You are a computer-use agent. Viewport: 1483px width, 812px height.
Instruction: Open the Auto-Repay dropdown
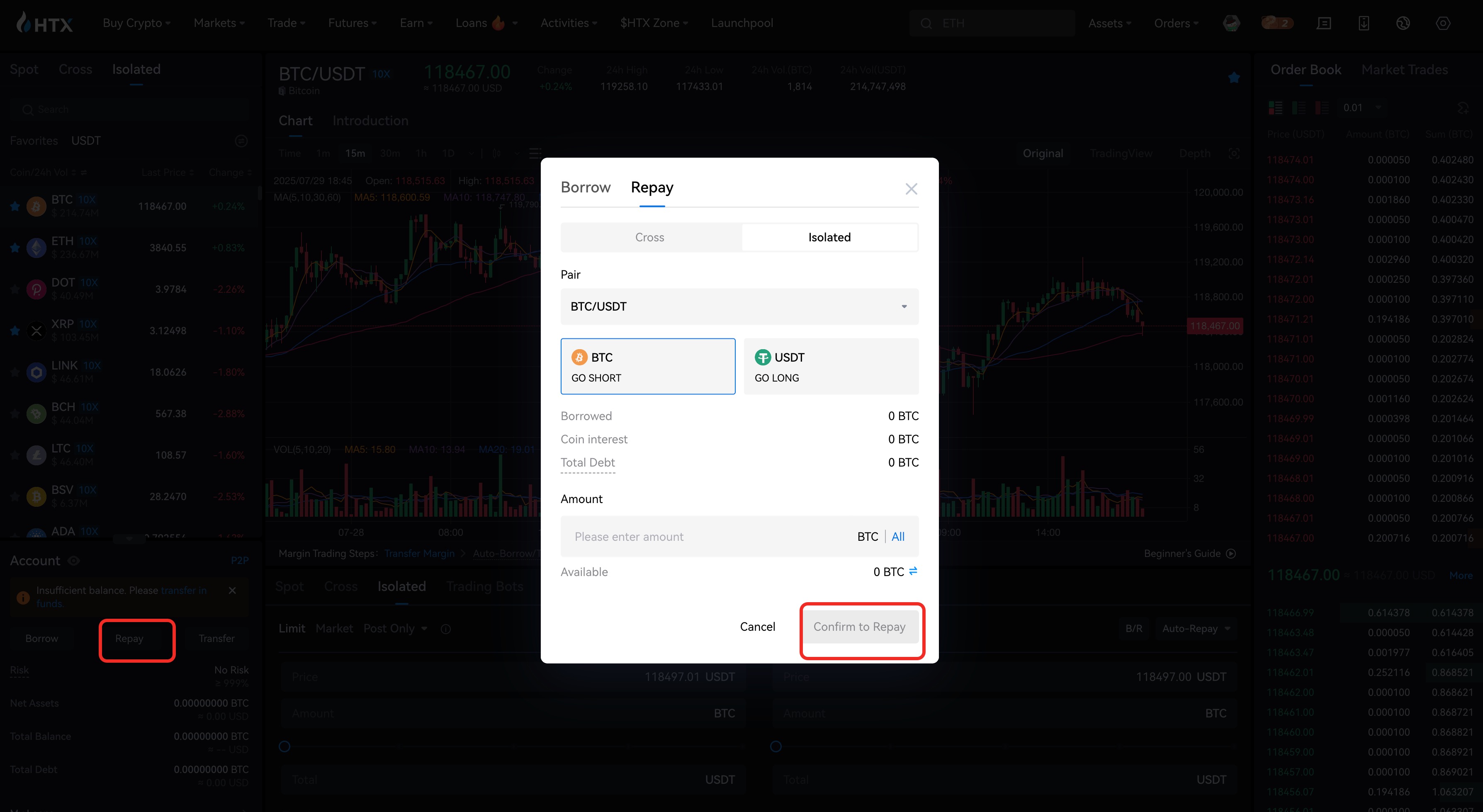tap(1196, 628)
